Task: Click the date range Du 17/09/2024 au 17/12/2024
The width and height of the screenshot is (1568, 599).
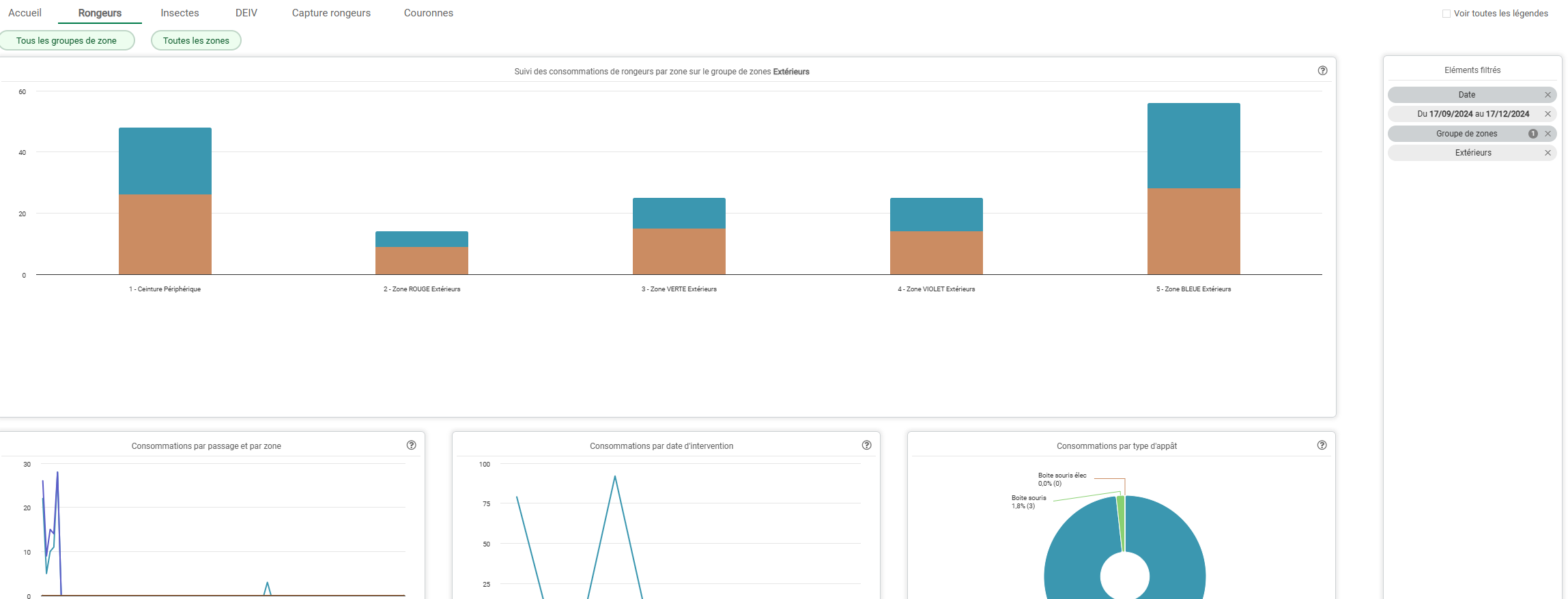Action: tap(1473, 114)
